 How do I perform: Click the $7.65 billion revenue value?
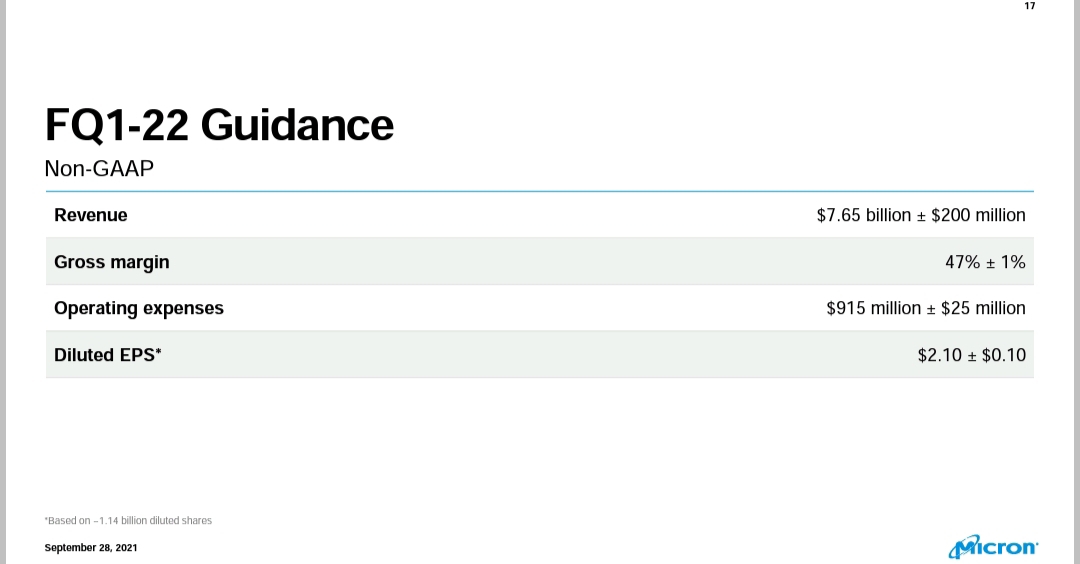[864, 215]
